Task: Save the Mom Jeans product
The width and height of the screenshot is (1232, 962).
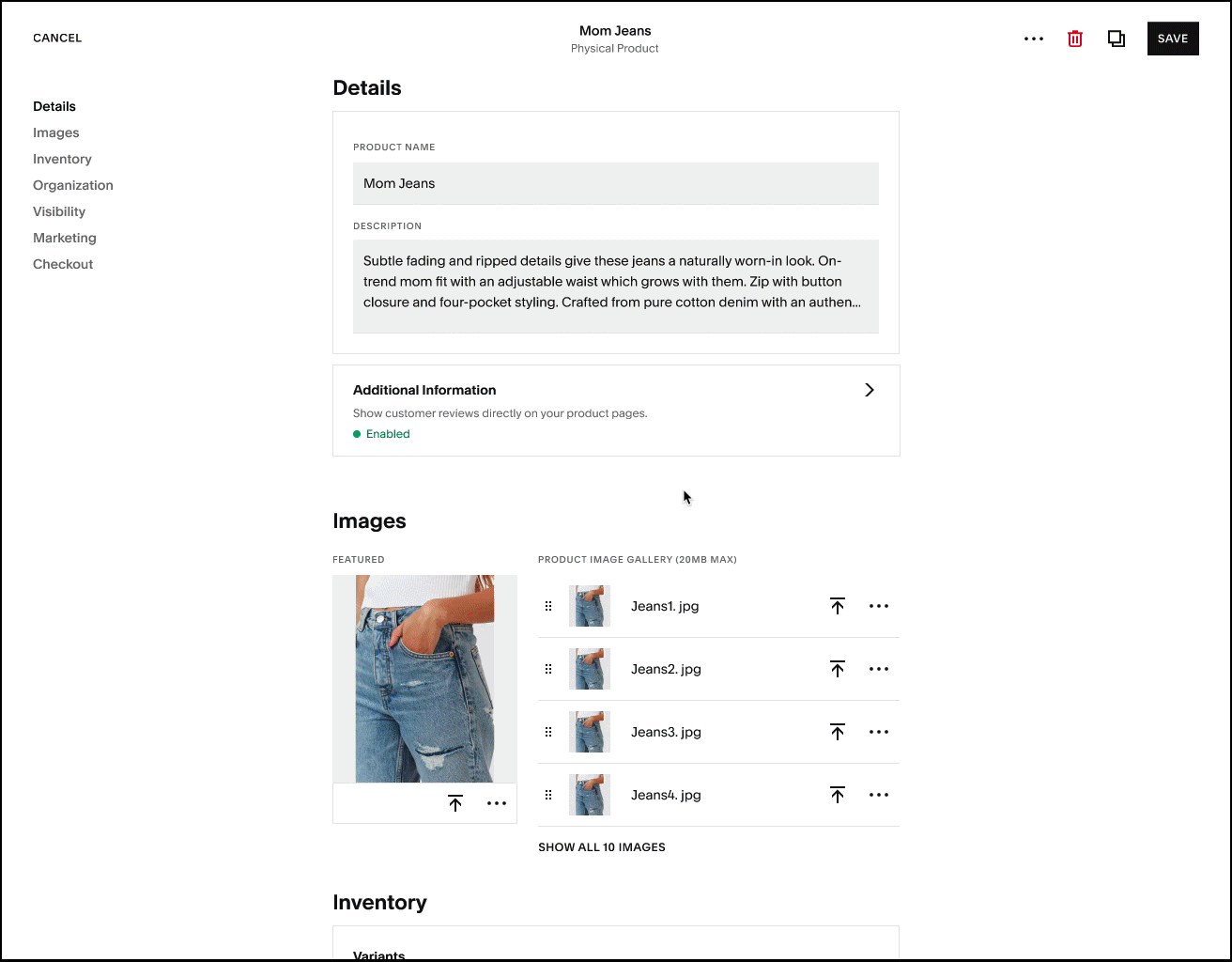Action: pos(1173,39)
